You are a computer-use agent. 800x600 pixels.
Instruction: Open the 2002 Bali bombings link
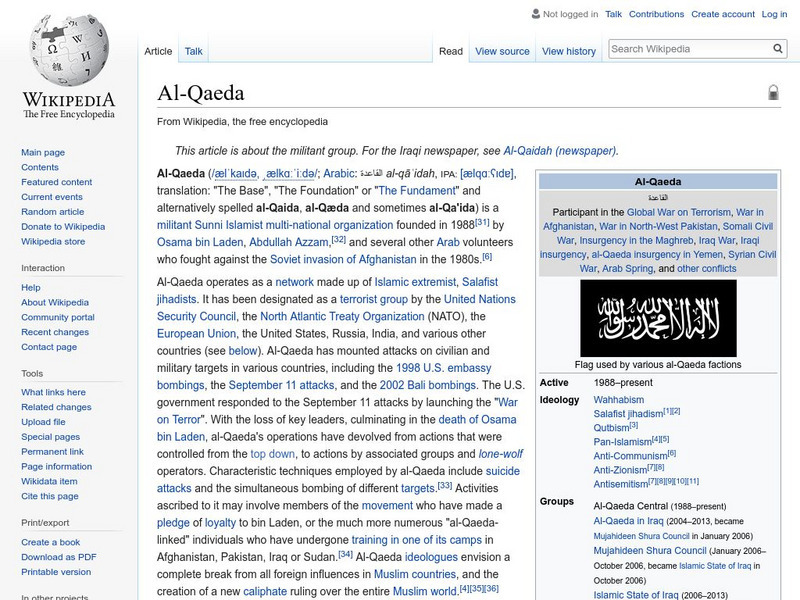coord(428,385)
